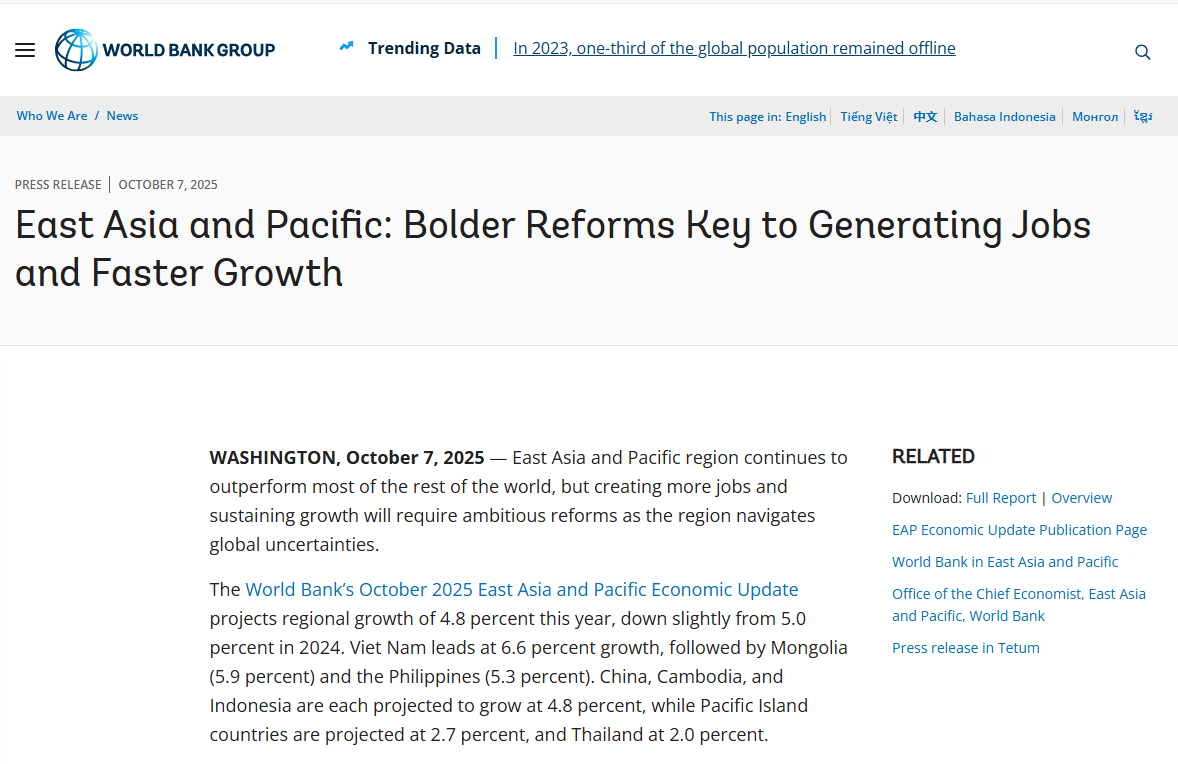This screenshot has width=1178, height=764.
Task: Open the Press release in Tetum
Action: click(x=965, y=648)
